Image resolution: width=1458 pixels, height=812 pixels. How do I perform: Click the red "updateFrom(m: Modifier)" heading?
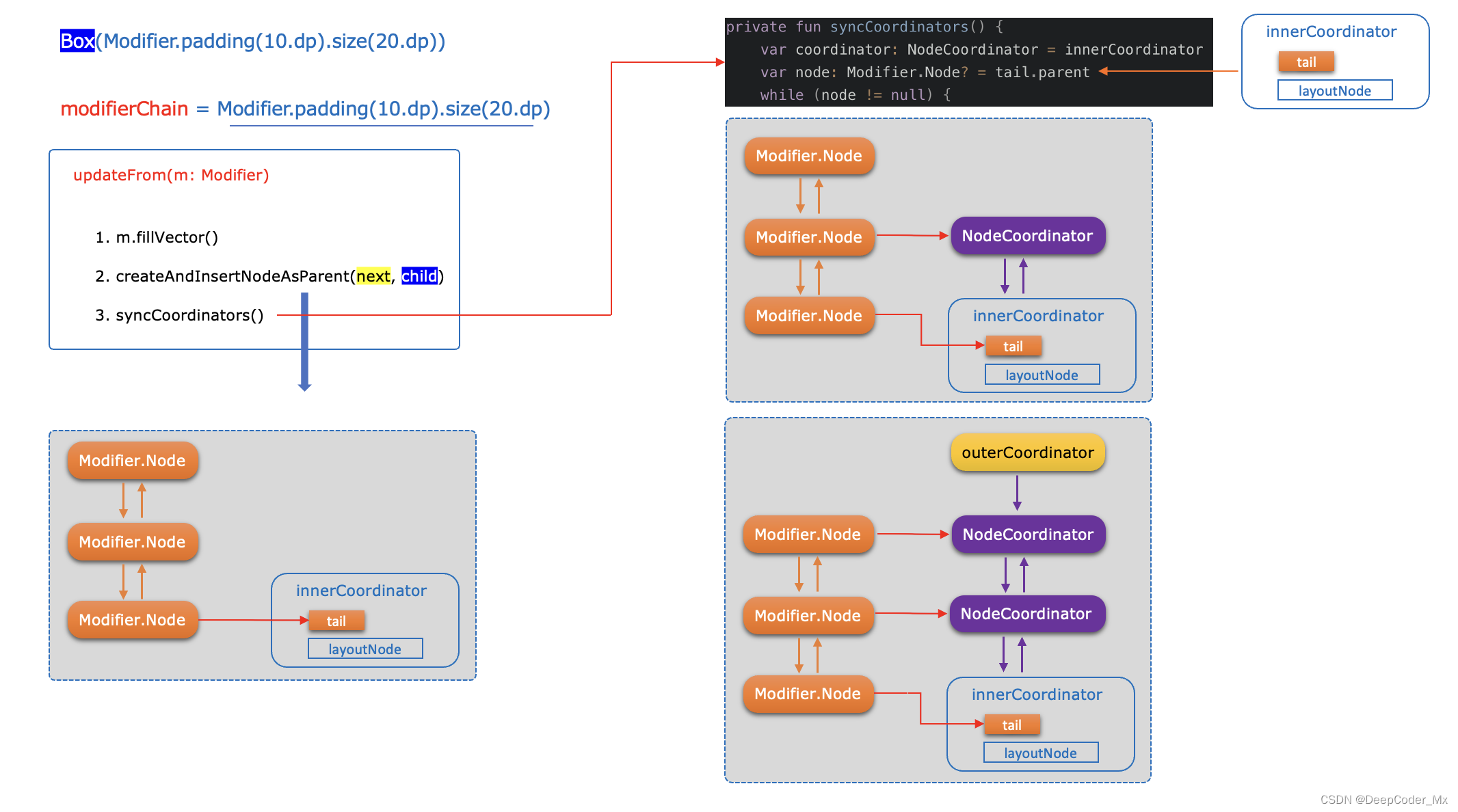[x=171, y=175]
